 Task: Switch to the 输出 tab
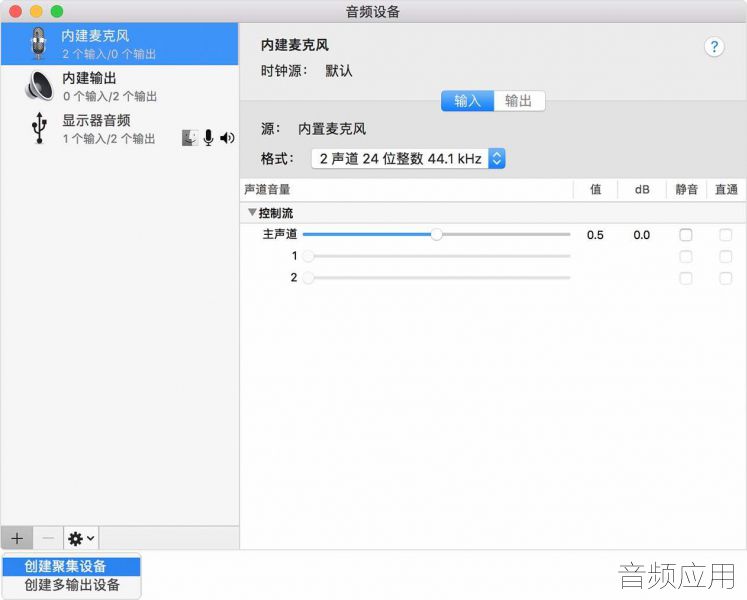[519, 101]
